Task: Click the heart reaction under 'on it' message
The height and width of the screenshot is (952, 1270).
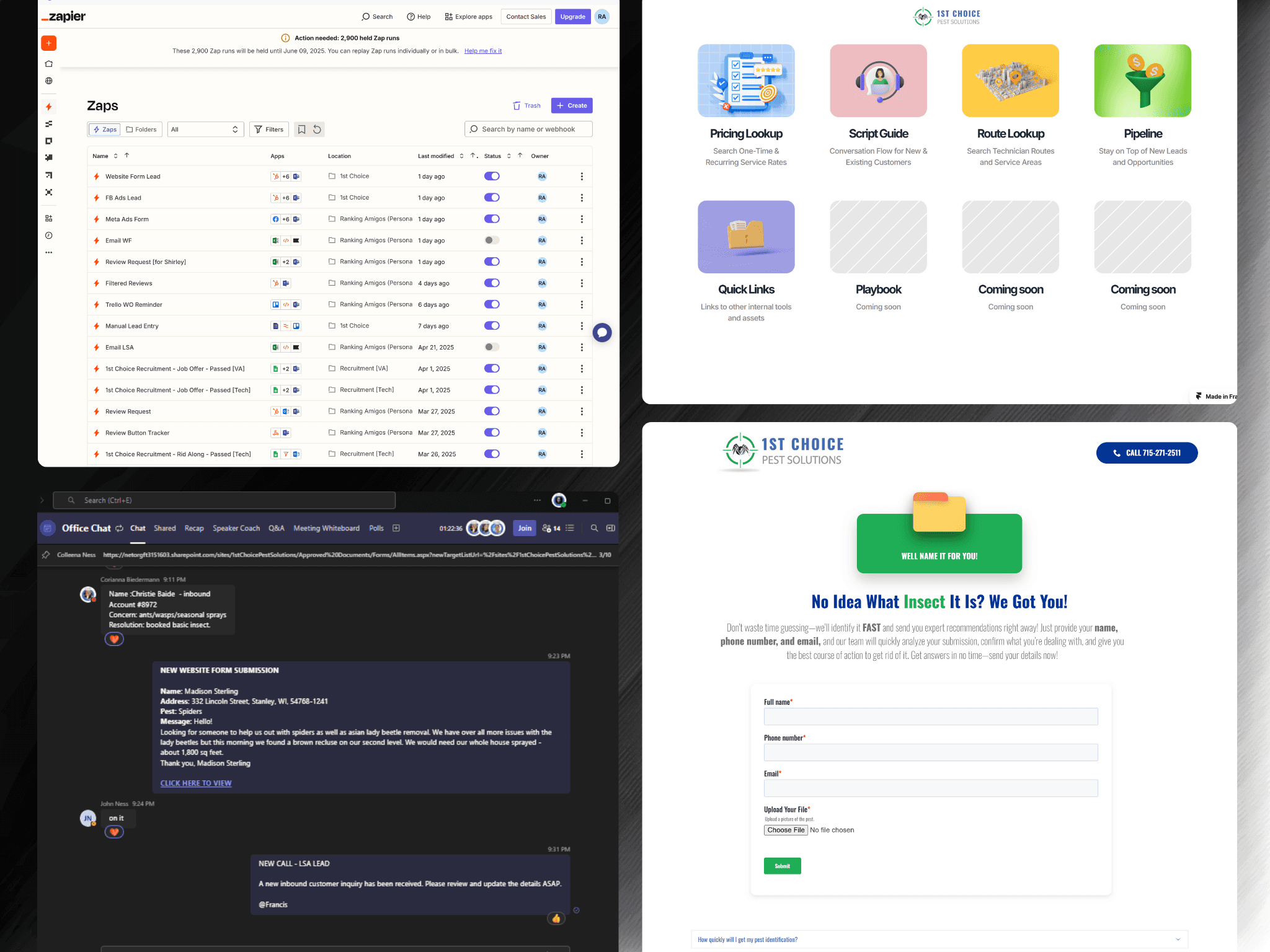Action: point(114,832)
